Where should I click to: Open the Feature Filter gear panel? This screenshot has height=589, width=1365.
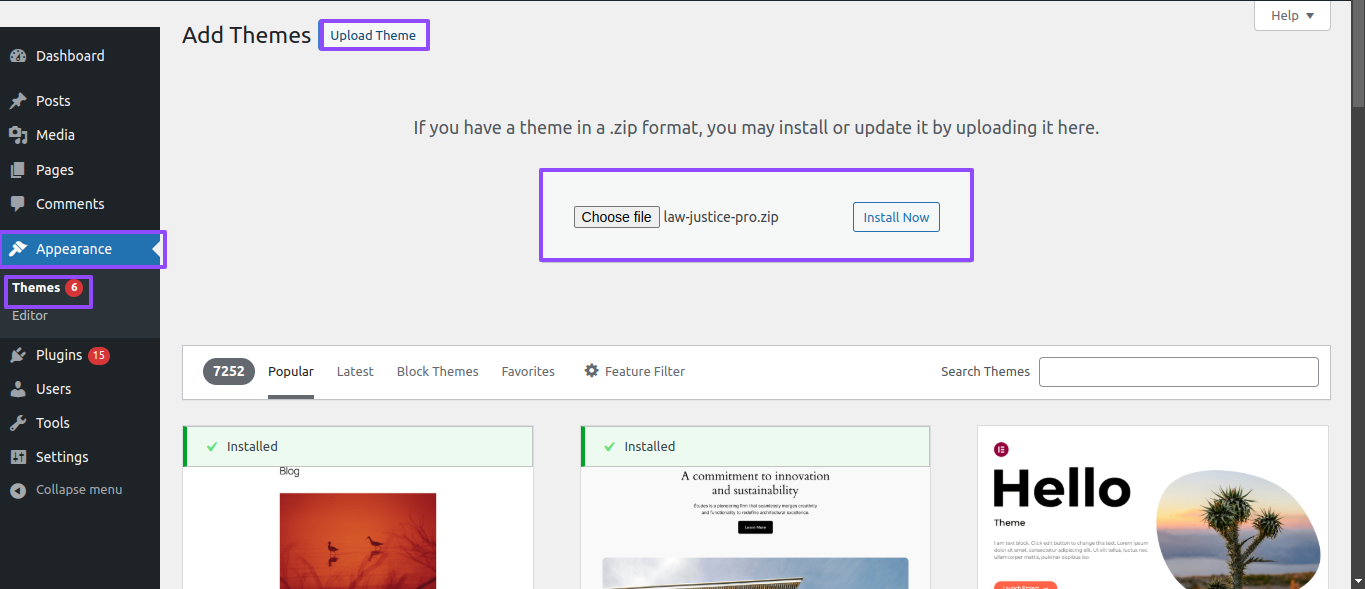pos(635,371)
